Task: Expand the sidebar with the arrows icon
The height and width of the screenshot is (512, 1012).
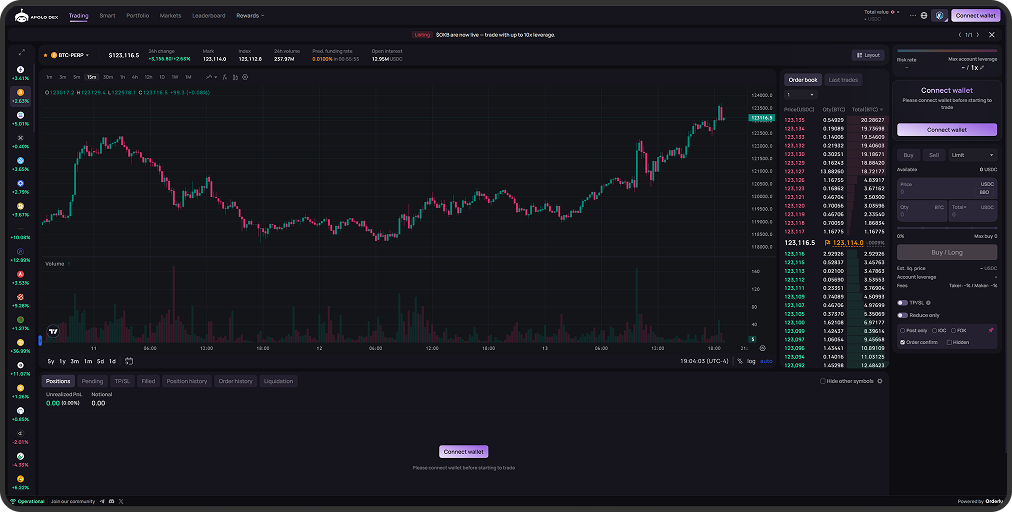Action: 21,52
